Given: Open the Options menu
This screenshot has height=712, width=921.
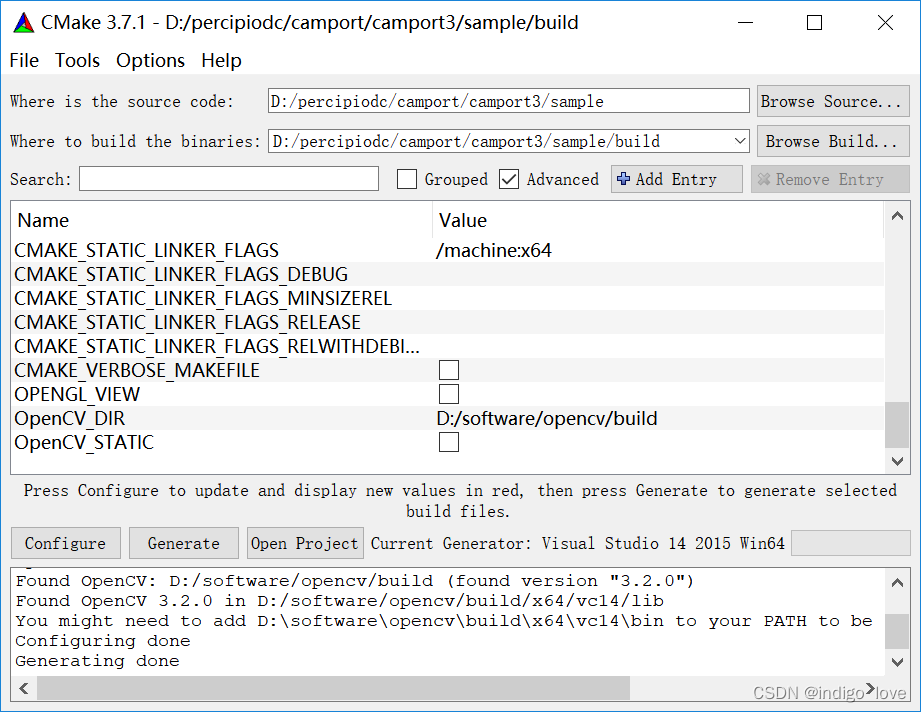Looking at the screenshot, I should click(x=150, y=61).
